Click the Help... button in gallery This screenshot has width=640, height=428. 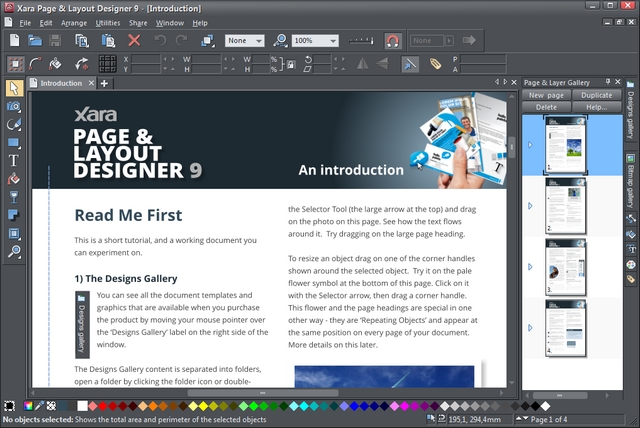click(596, 107)
